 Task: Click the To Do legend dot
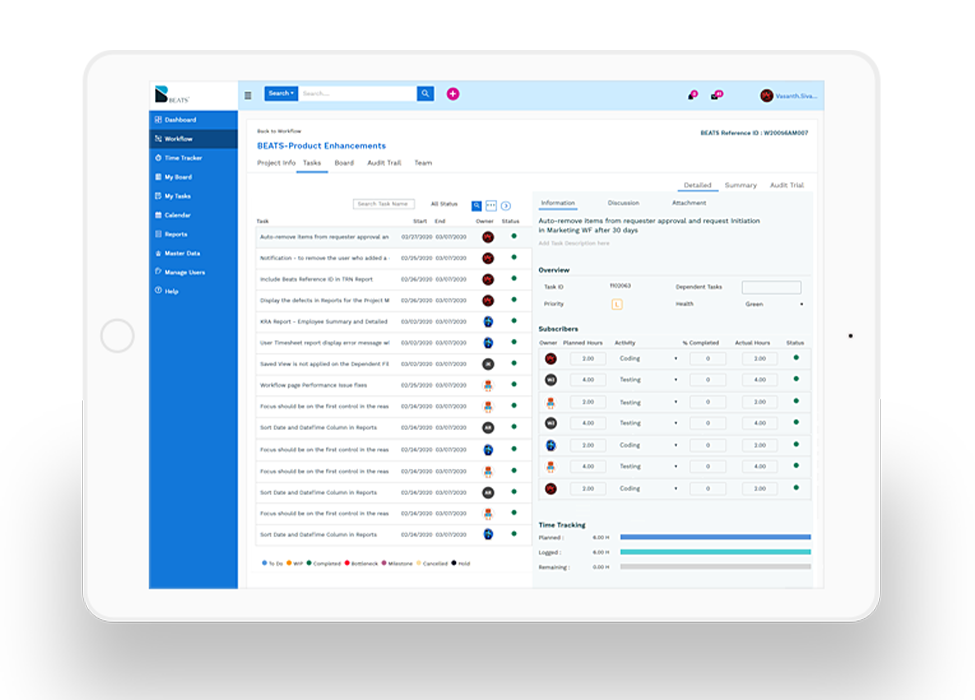click(x=264, y=563)
